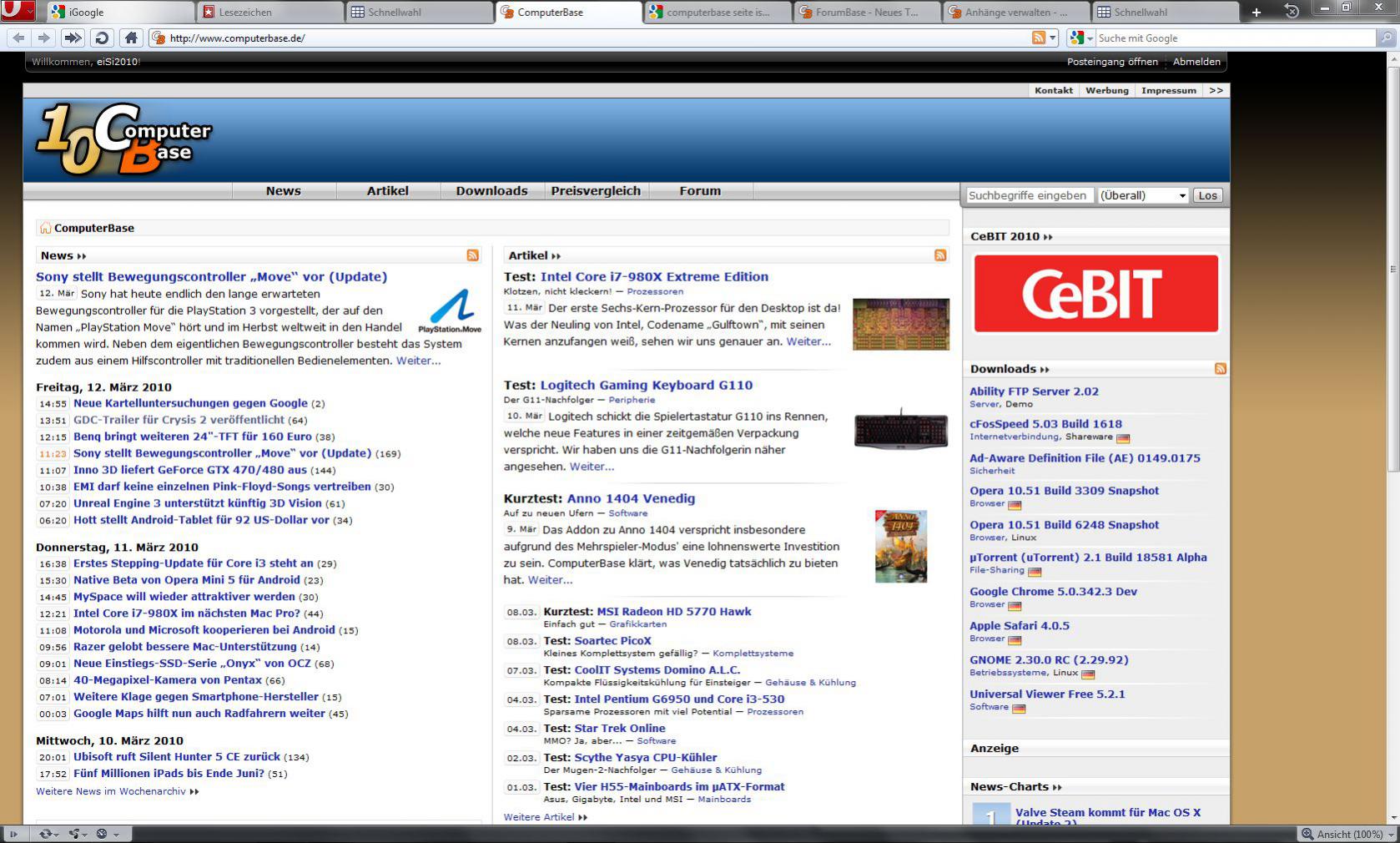Screen dimensions: 1400x843
Task: Switch to the ForumBase - Neues T... tab
Action: (x=868, y=12)
